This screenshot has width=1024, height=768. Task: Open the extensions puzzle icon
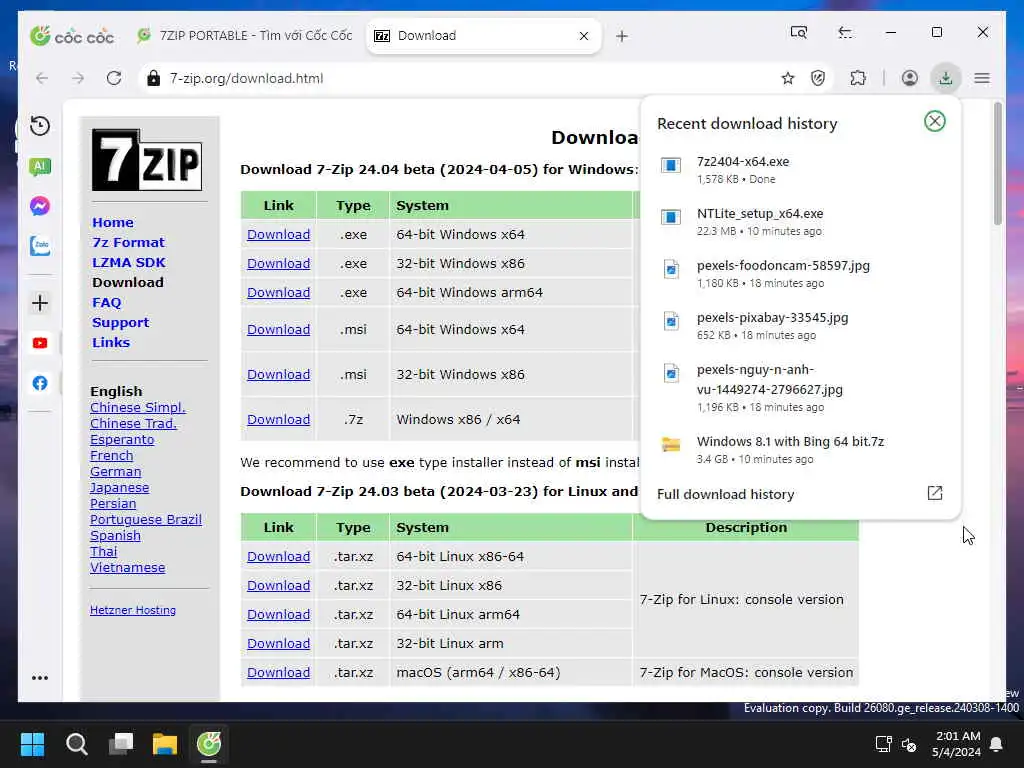pos(858,78)
